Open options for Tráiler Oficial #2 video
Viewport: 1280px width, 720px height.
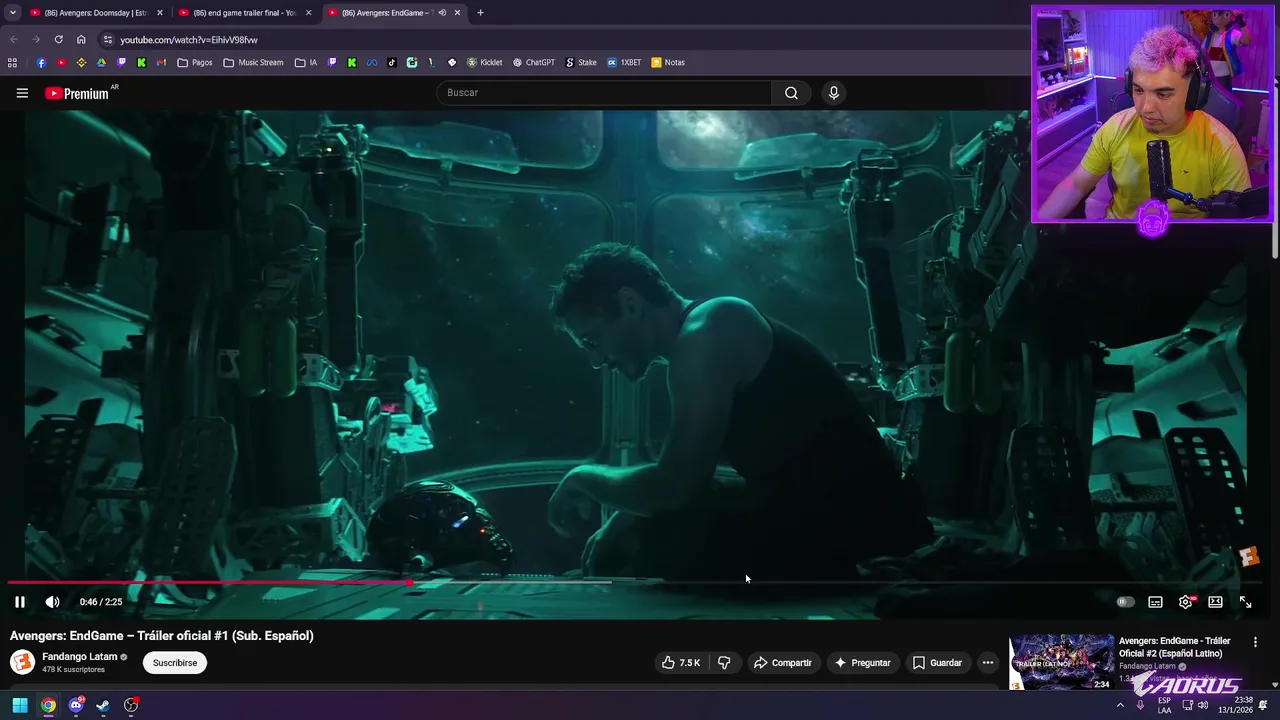coord(1255,642)
